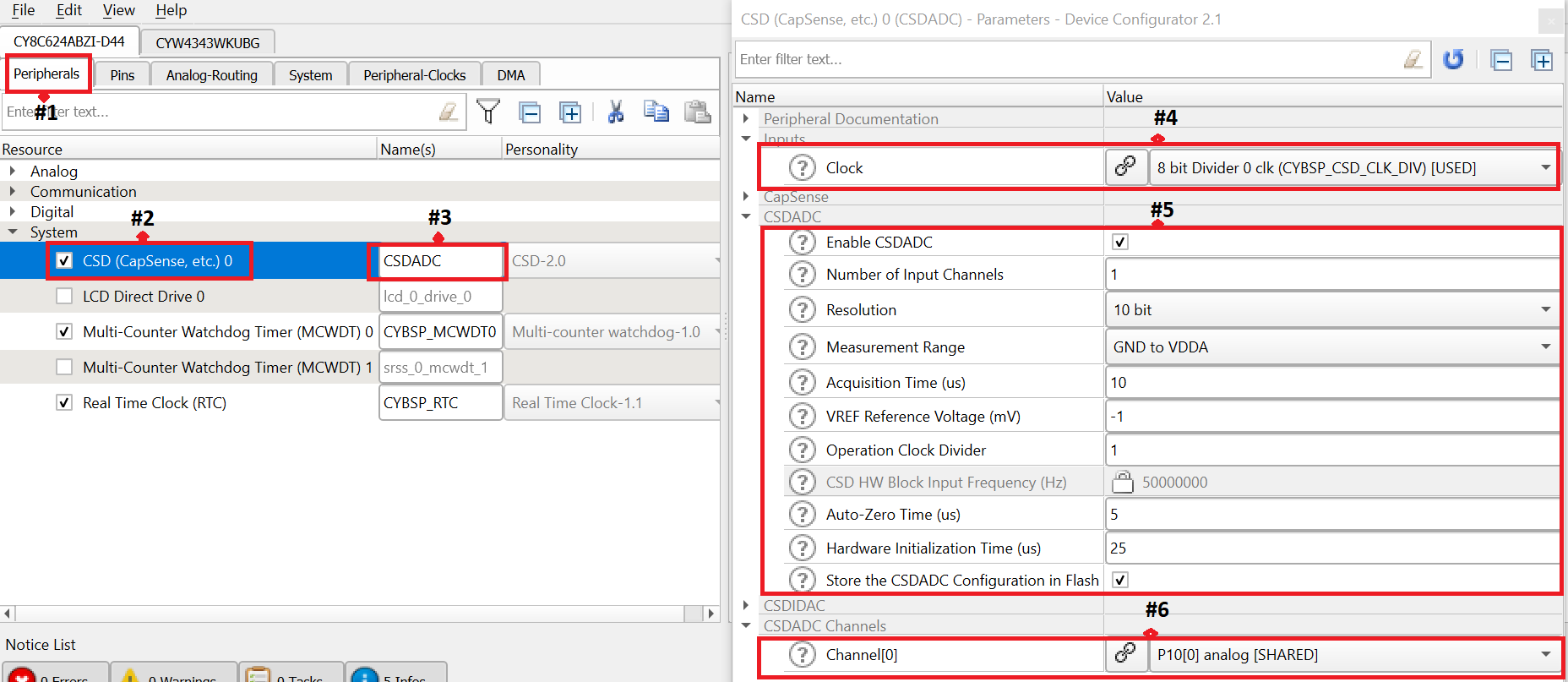This screenshot has width=1568, height=682.
Task: Open the Edit menu
Action: [69, 10]
